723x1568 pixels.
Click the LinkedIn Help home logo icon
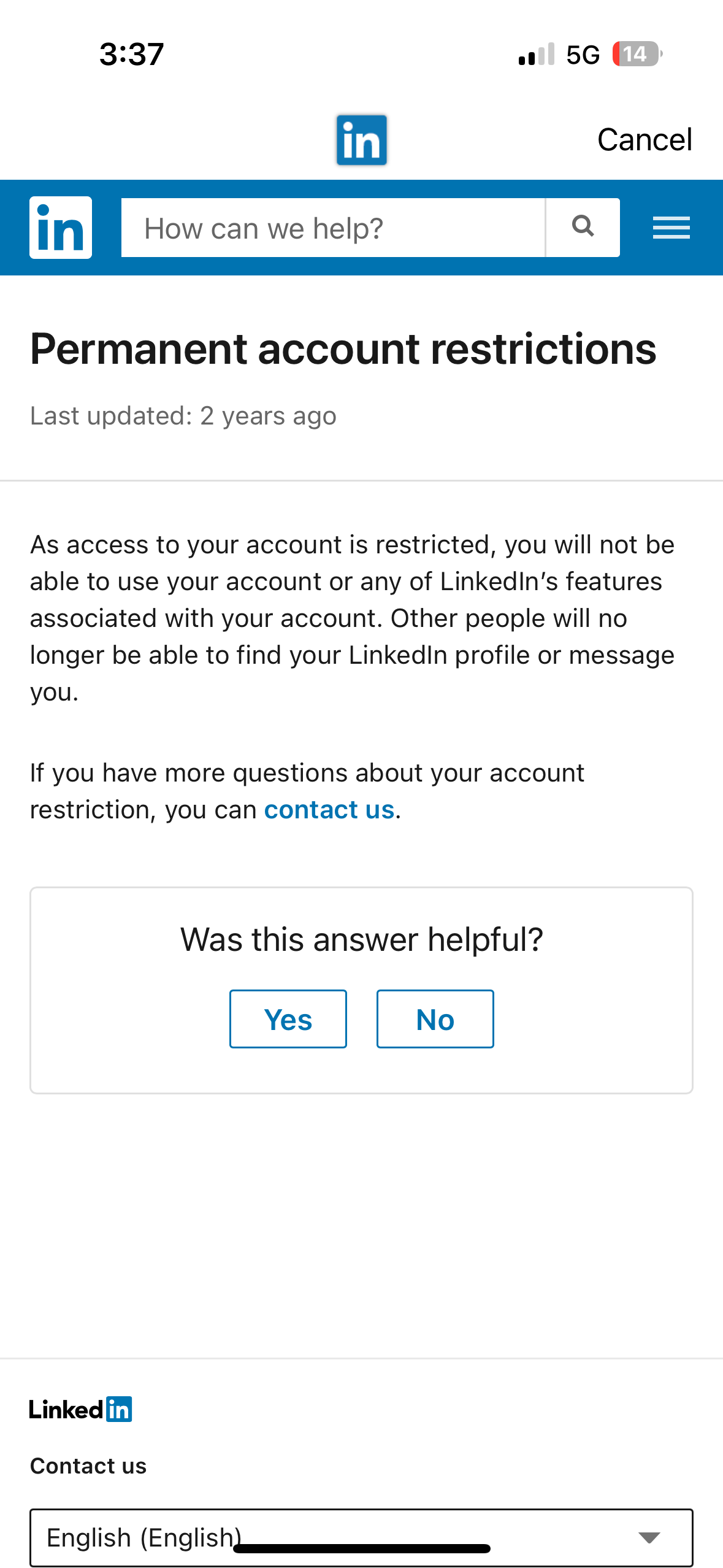click(x=61, y=228)
